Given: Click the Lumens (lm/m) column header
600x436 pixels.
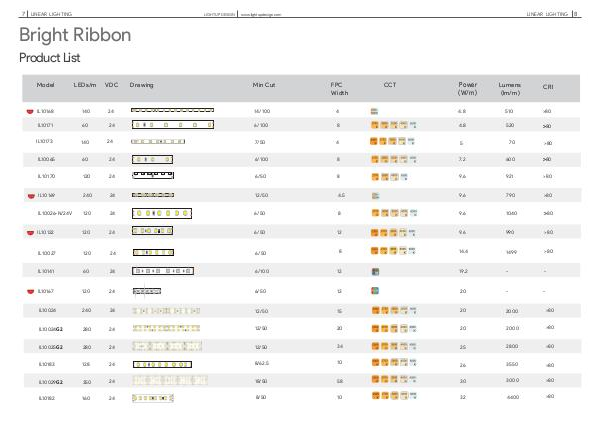Looking at the screenshot, I should [x=510, y=90].
